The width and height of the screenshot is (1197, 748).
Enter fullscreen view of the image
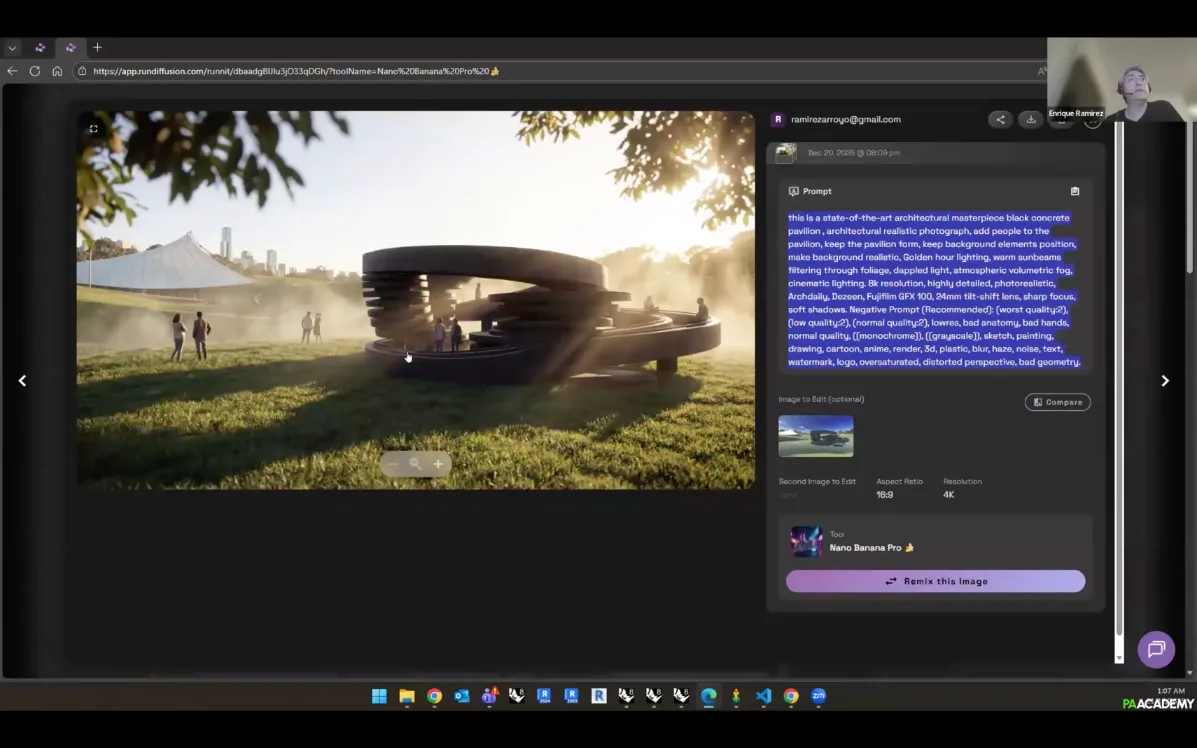click(94, 129)
